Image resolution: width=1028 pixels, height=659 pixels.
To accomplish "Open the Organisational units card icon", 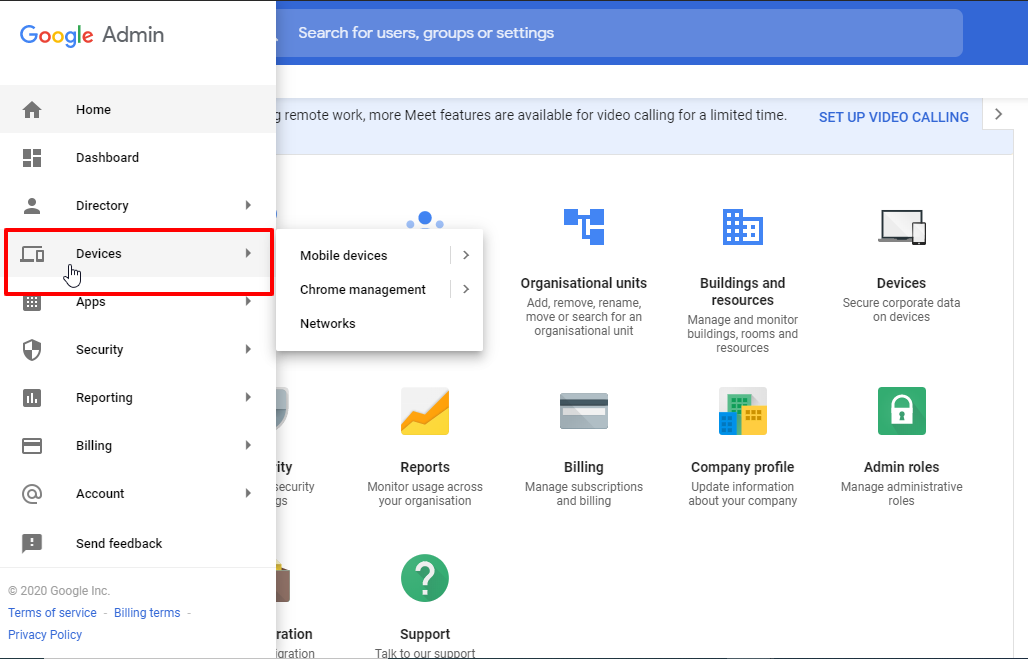I will pyautogui.click(x=583, y=226).
